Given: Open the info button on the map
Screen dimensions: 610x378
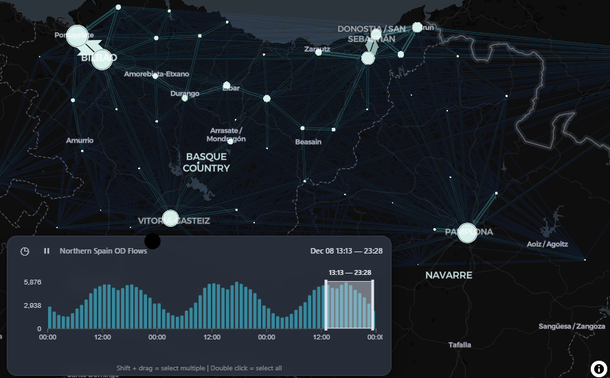Looking at the screenshot, I should tap(598, 369).
